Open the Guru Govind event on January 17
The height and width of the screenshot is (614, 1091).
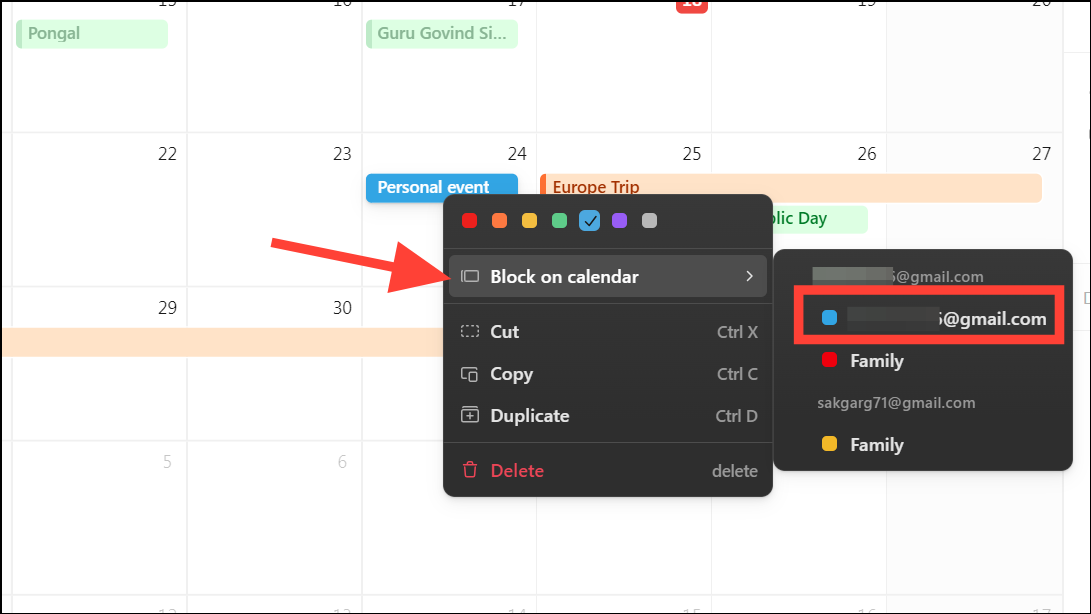tap(440, 33)
